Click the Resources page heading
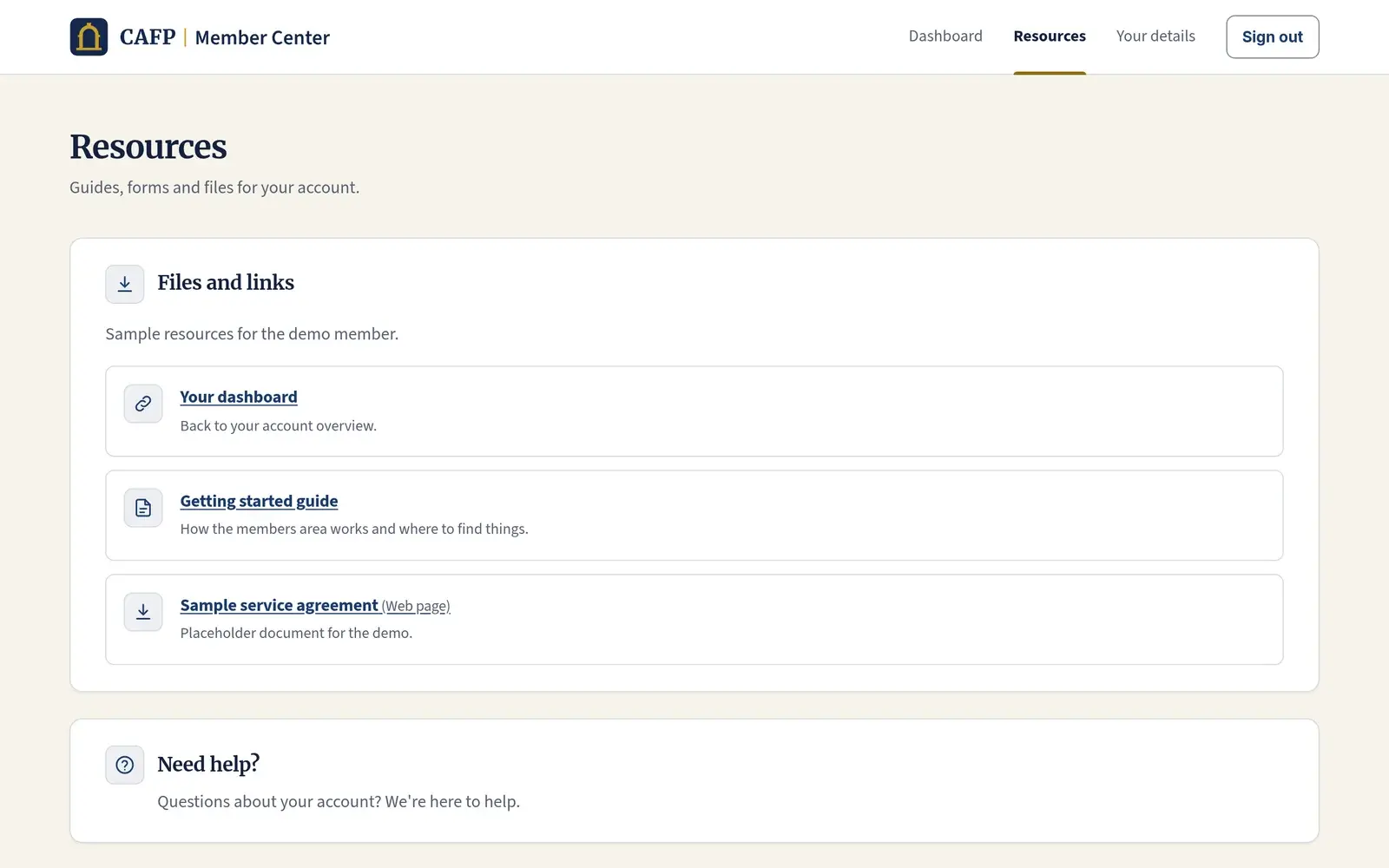 148,147
